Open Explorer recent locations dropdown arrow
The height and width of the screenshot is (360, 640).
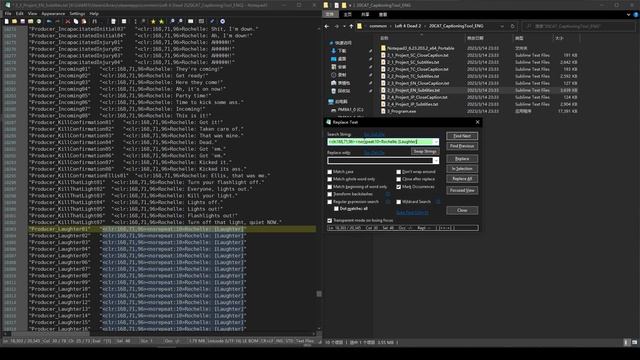click(344, 26)
